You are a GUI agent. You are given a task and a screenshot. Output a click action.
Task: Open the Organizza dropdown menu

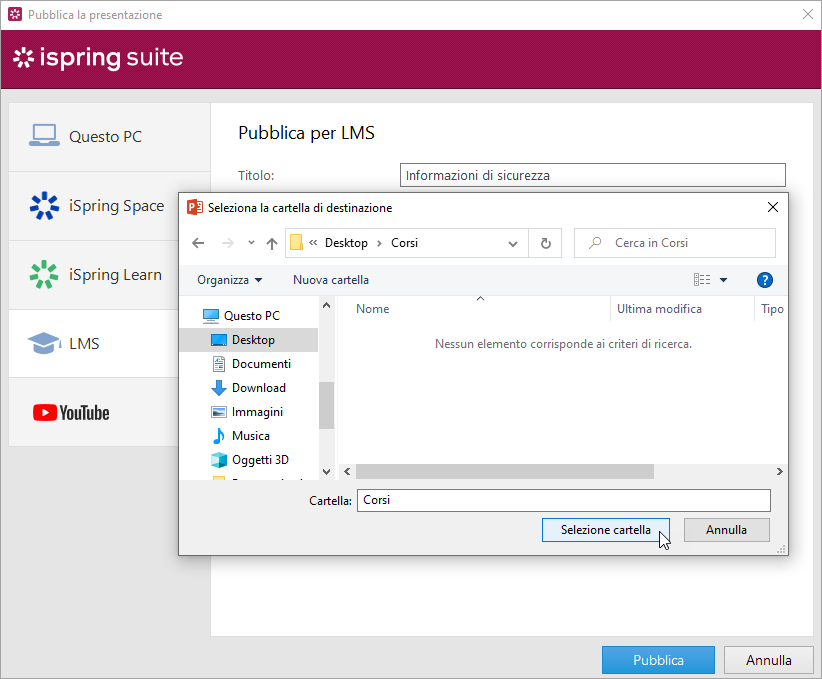point(229,280)
